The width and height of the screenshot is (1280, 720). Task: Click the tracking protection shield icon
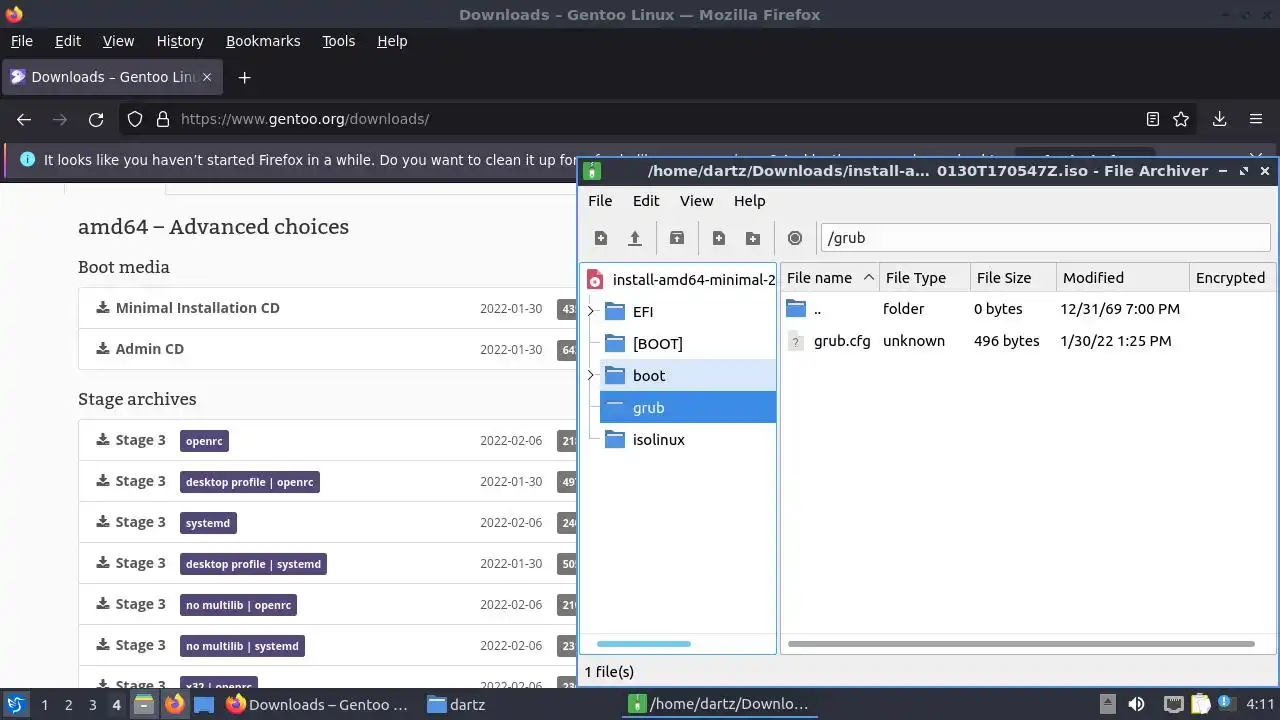pyautogui.click(x=135, y=119)
